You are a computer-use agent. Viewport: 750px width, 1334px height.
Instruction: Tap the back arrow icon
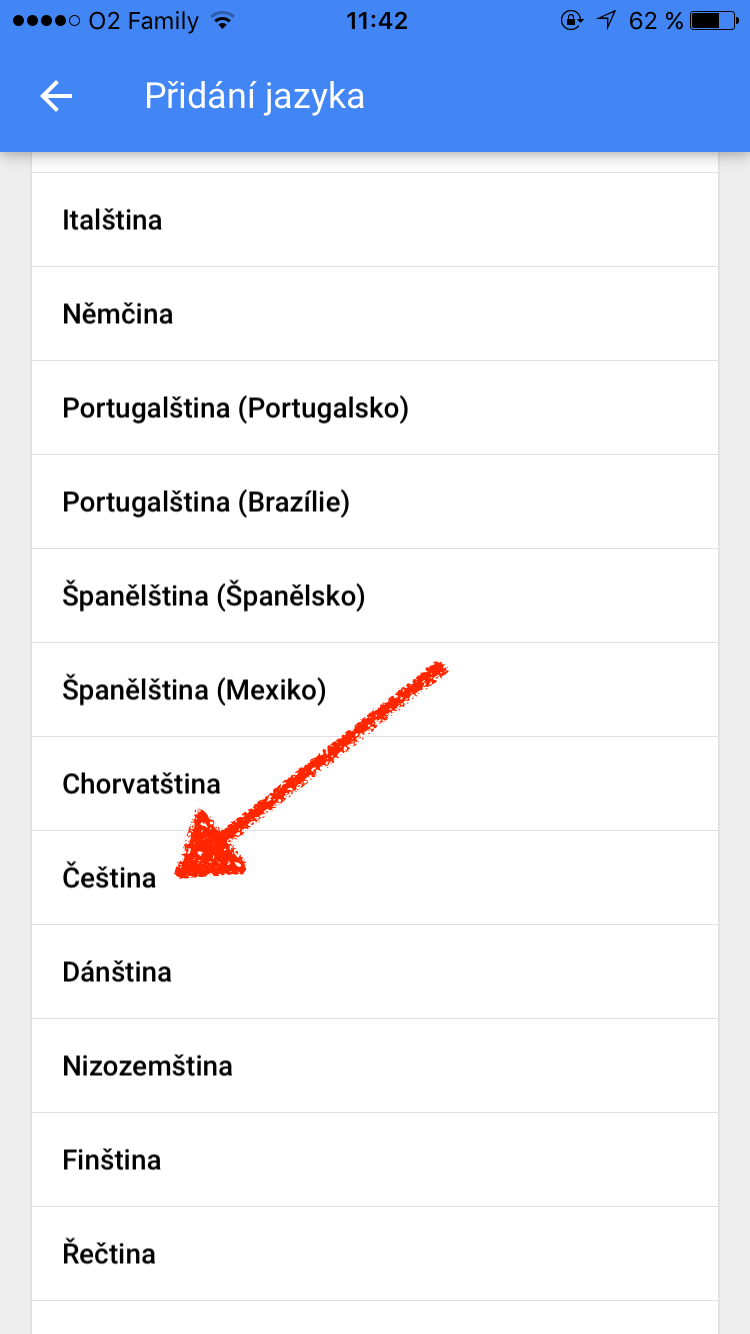56,96
